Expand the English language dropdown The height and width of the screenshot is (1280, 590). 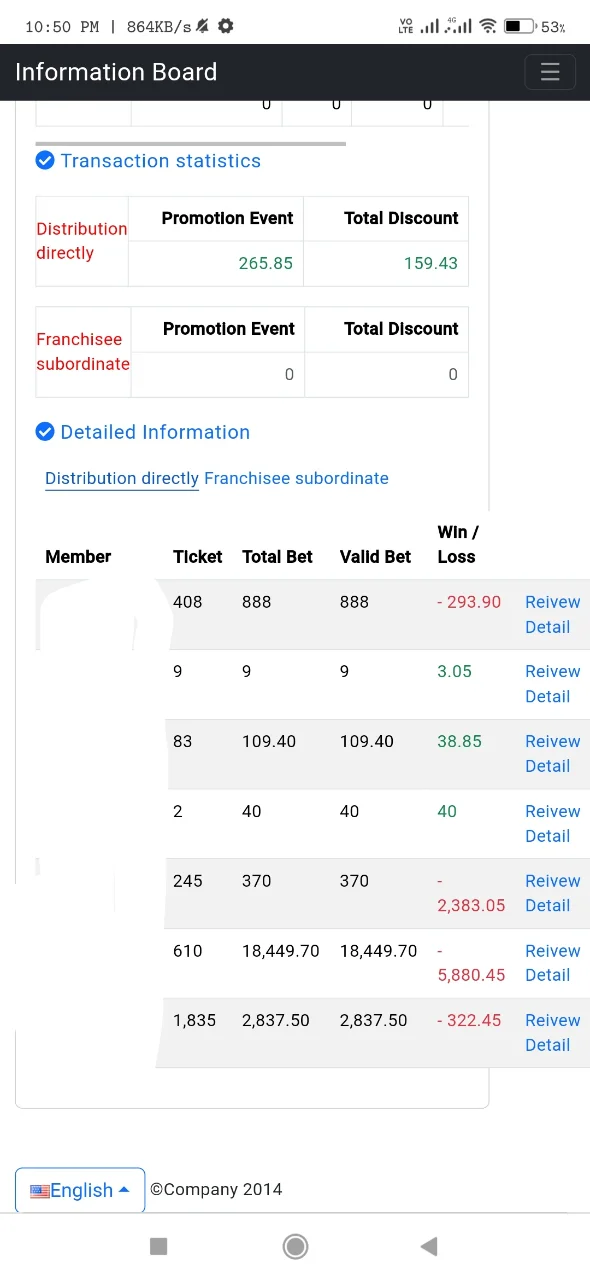pyautogui.click(x=80, y=1190)
